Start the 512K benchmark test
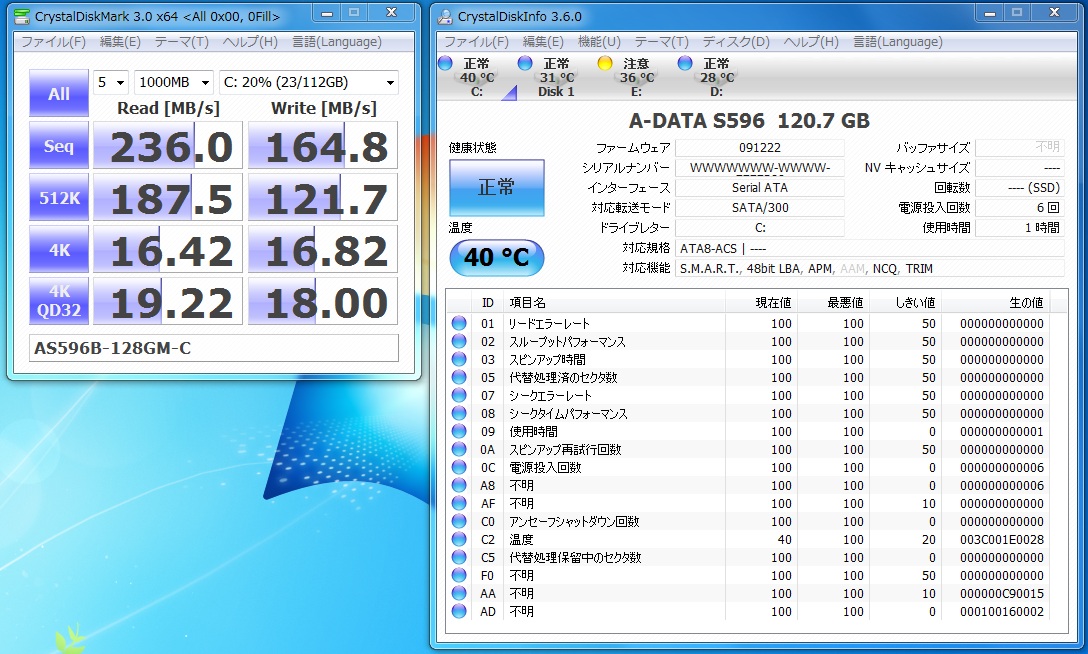 59,198
